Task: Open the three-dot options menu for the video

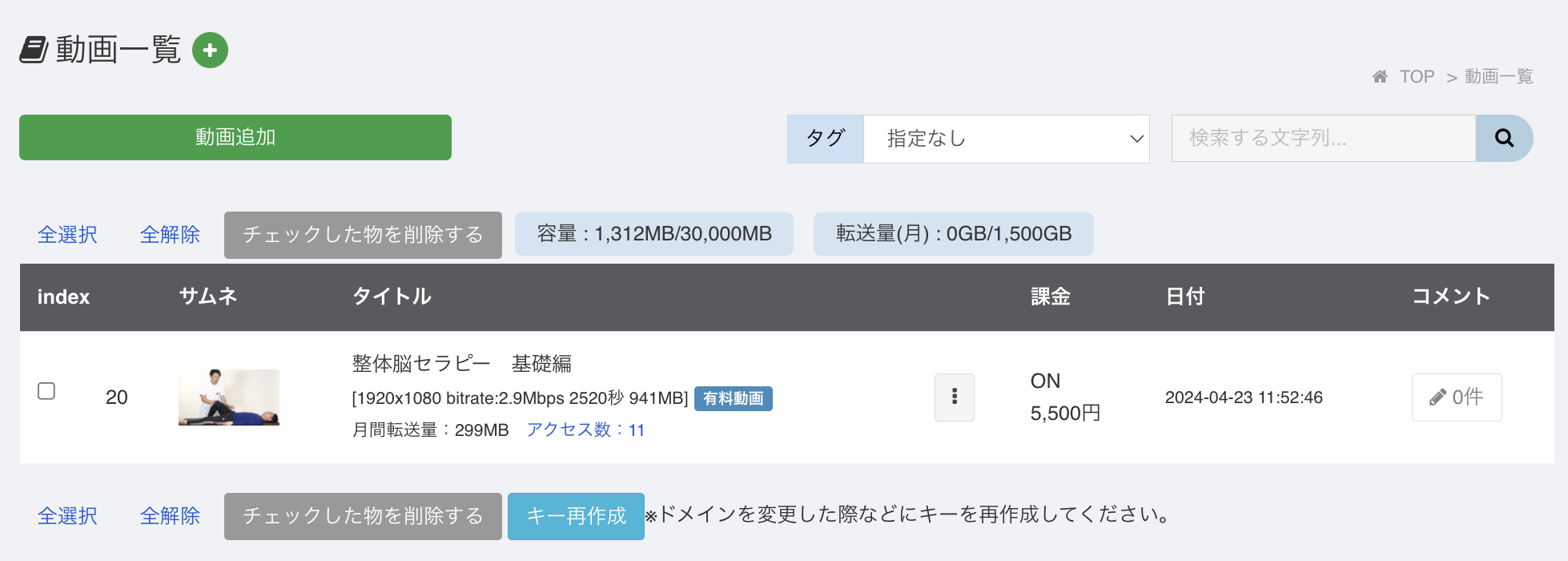Action: [x=954, y=397]
